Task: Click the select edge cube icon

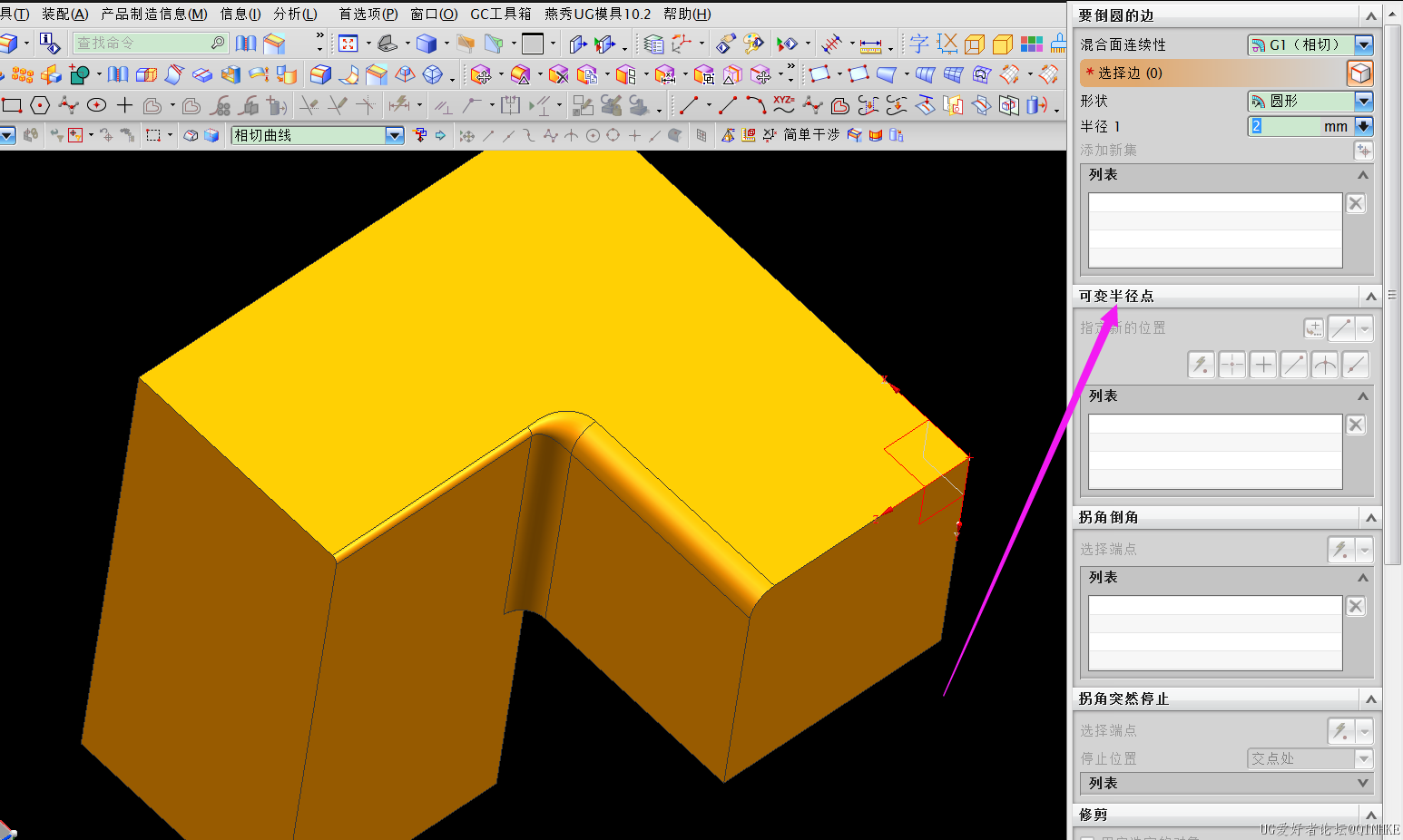Action: coord(1360,73)
